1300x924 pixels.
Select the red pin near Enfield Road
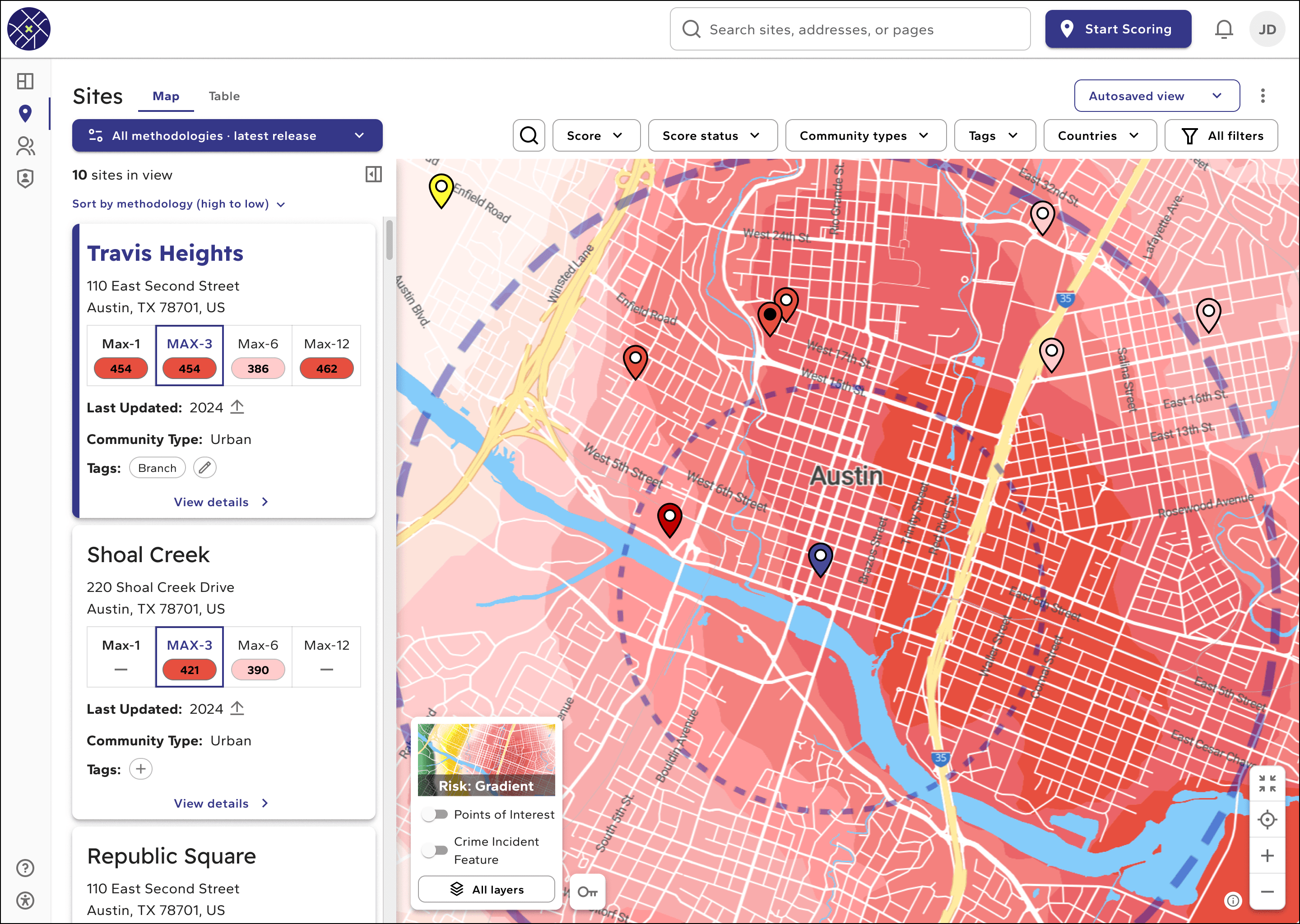click(635, 362)
